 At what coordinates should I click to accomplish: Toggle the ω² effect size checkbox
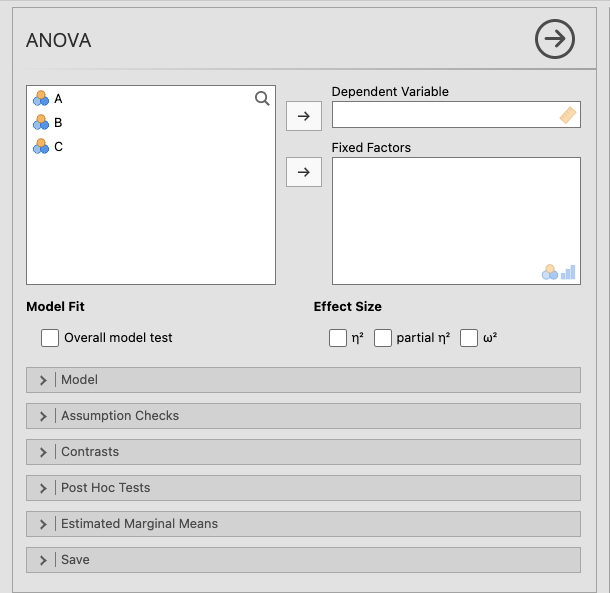point(469,338)
